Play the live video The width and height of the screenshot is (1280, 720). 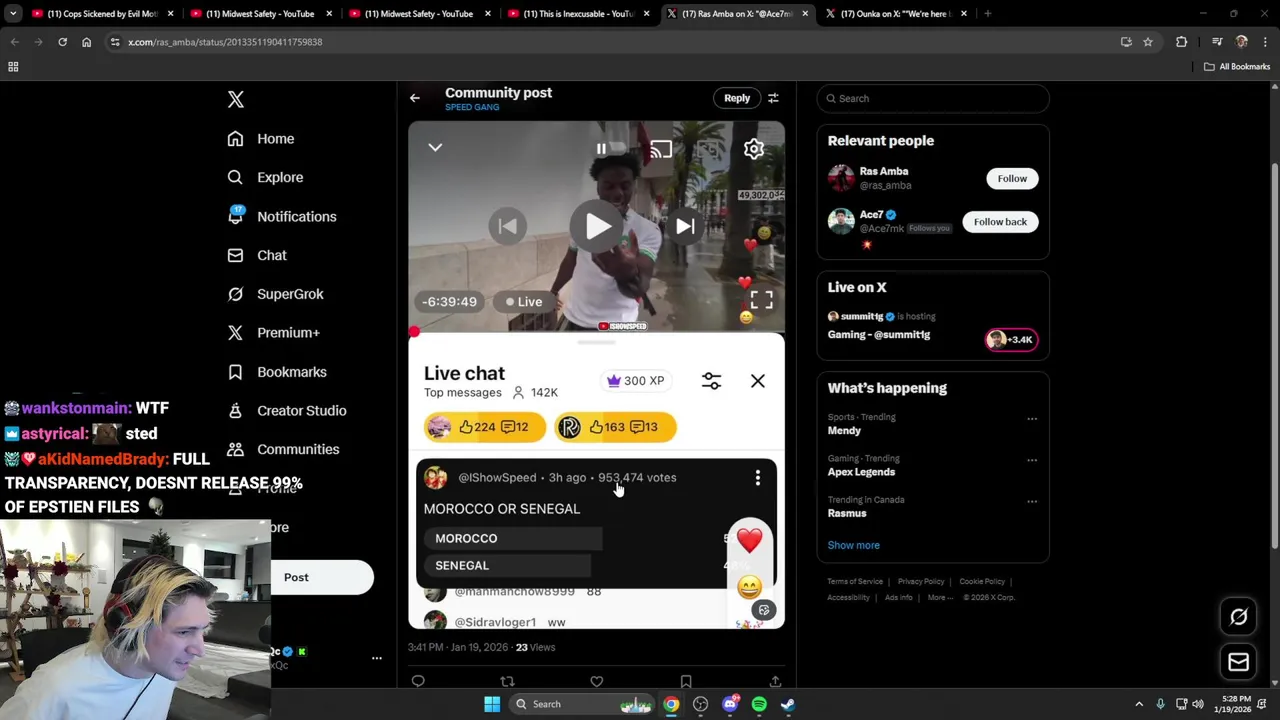point(597,226)
